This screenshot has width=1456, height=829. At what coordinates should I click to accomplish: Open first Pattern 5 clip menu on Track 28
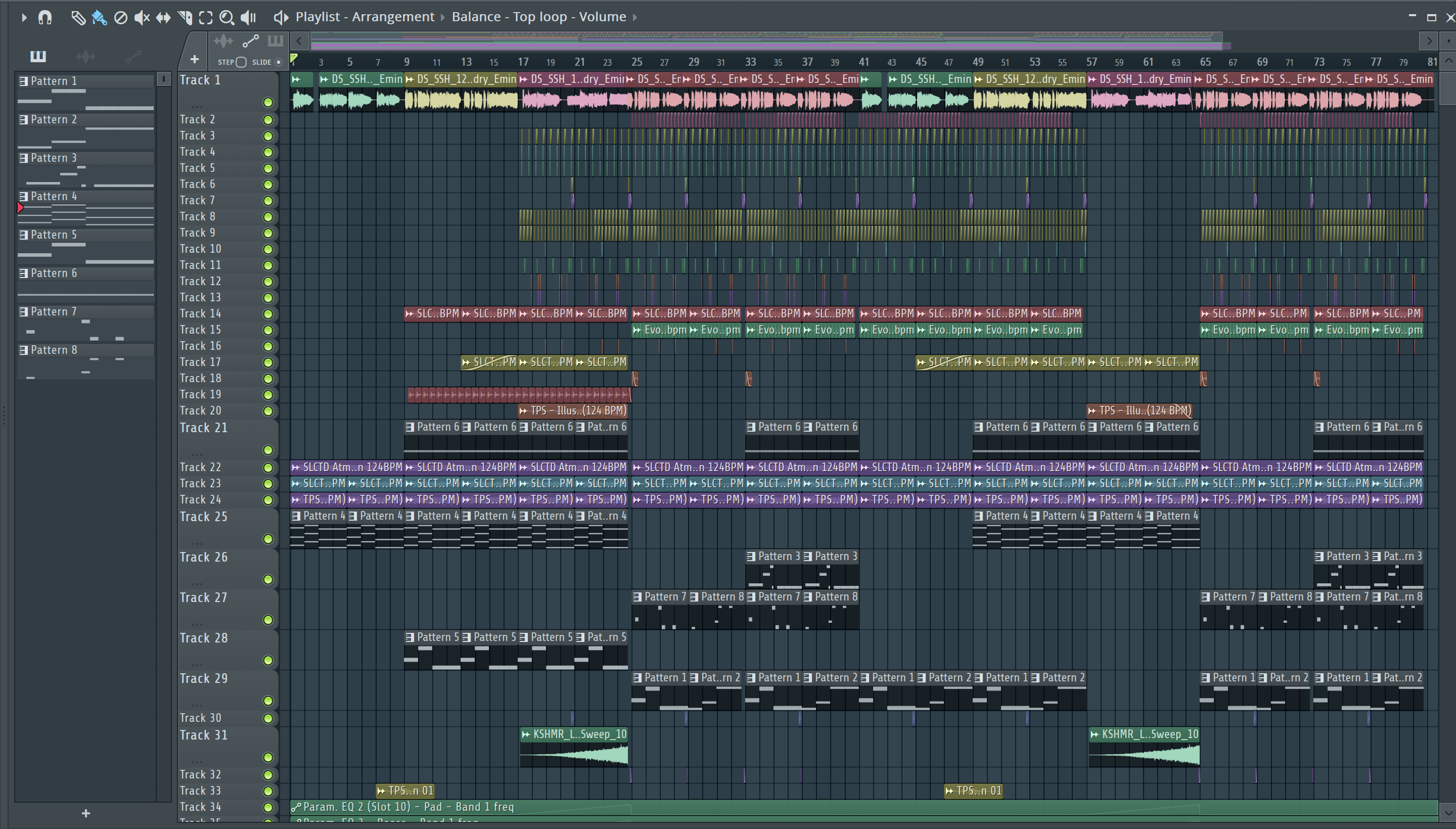(x=410, y=638)
